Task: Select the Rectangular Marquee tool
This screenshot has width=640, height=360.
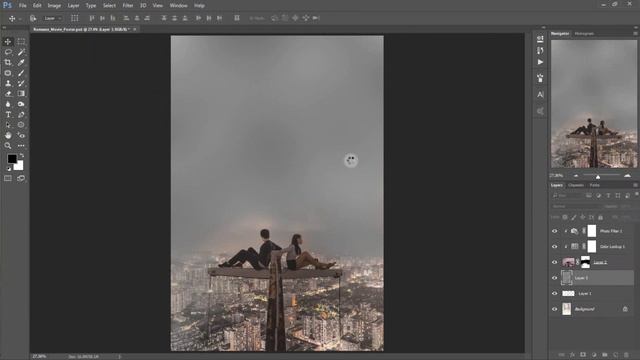Action: (21, 42)
